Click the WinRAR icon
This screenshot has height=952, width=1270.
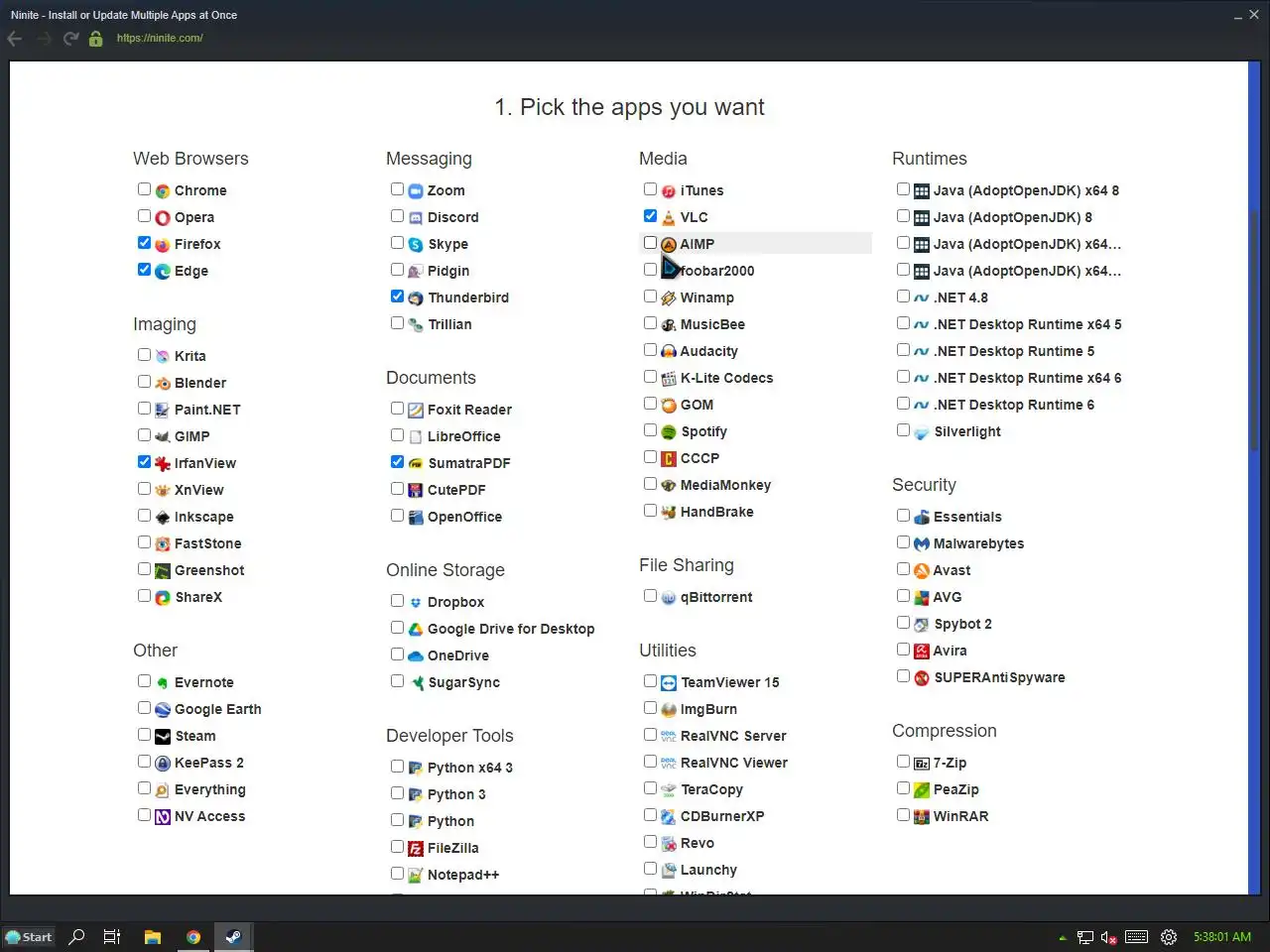922,817
